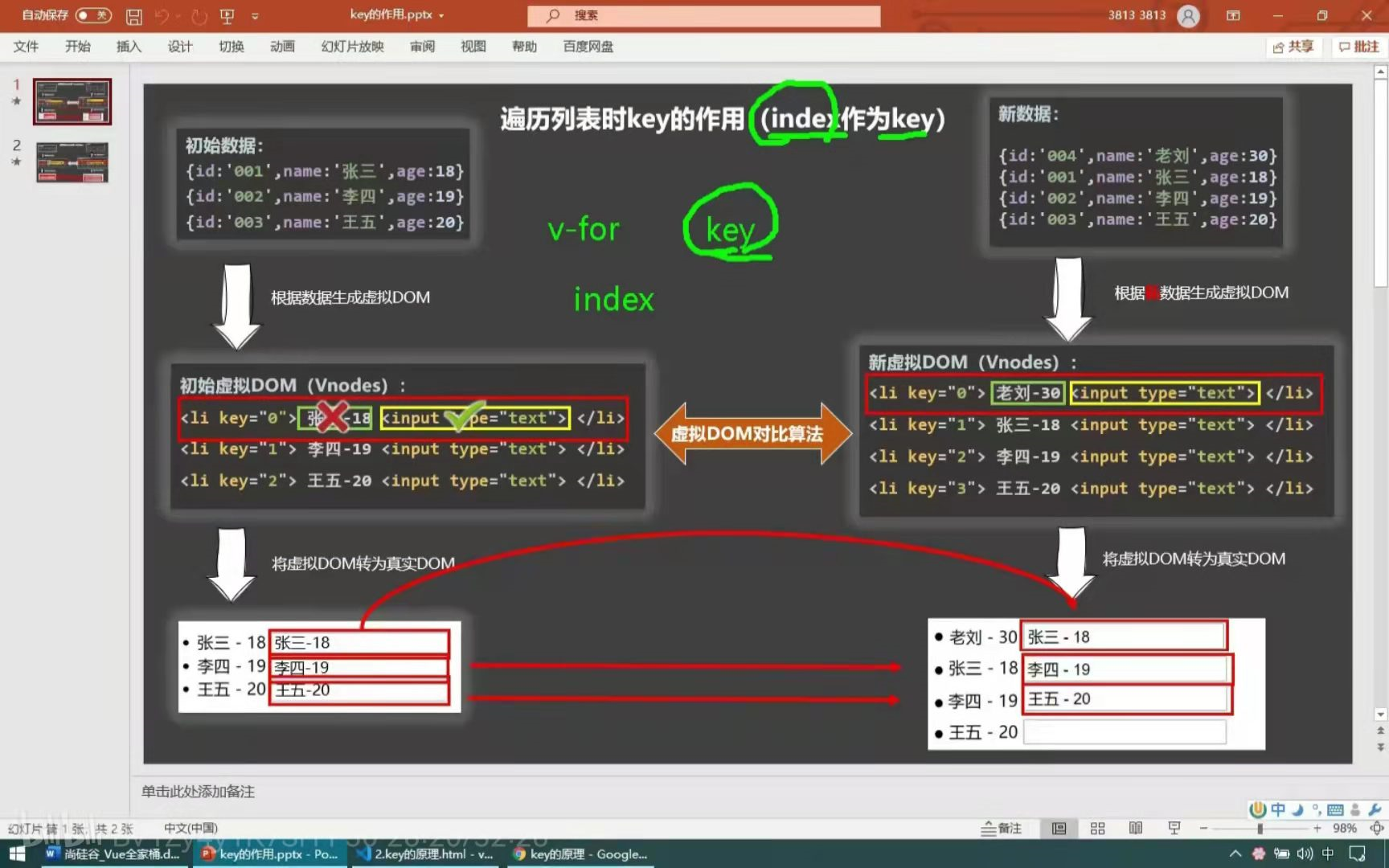Click the zoom slider handle
This screenshot has width=1389, height=868.
[x=1260, y=828]
